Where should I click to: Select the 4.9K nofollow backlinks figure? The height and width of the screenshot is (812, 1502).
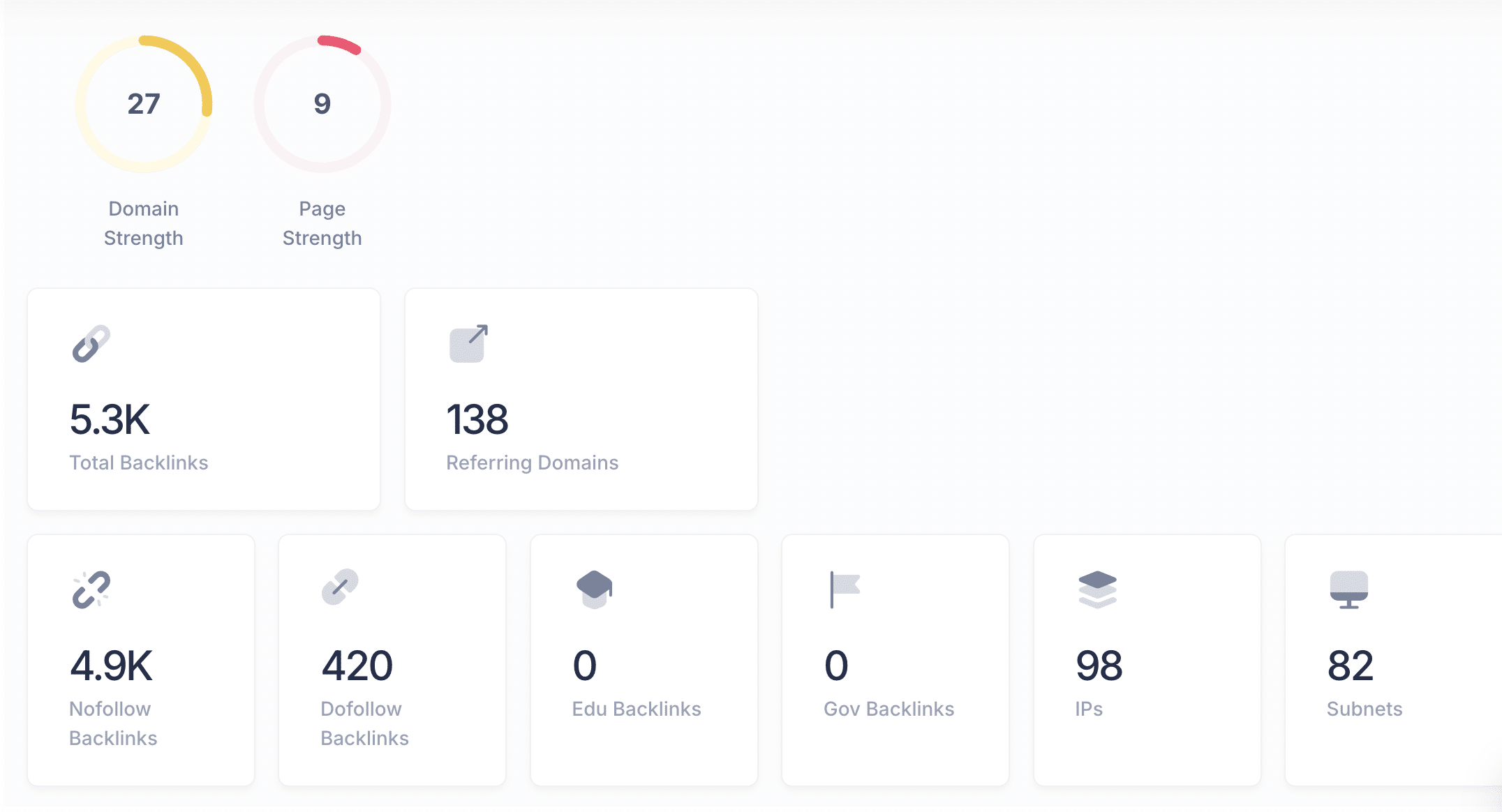111,666
